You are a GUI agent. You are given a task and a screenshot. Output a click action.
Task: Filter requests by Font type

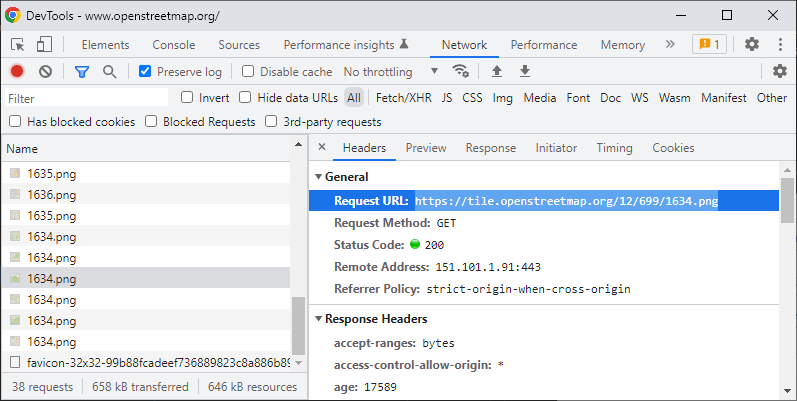(578, 98)
